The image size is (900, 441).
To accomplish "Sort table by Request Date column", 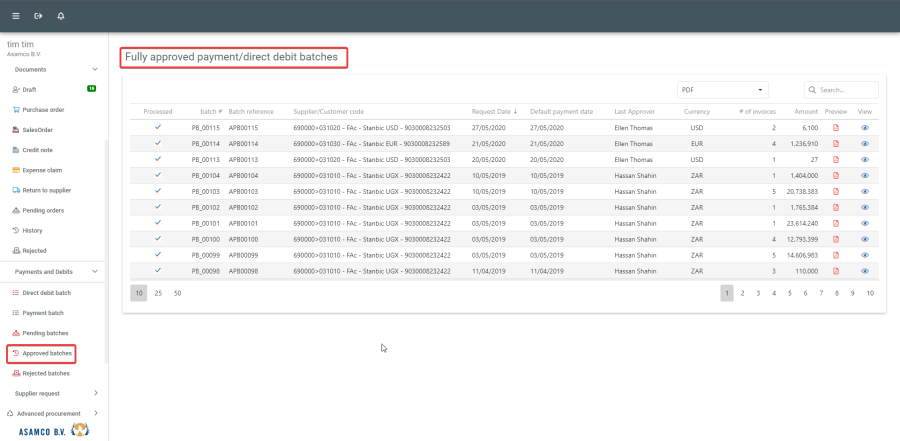I will (x=493, y=111).
